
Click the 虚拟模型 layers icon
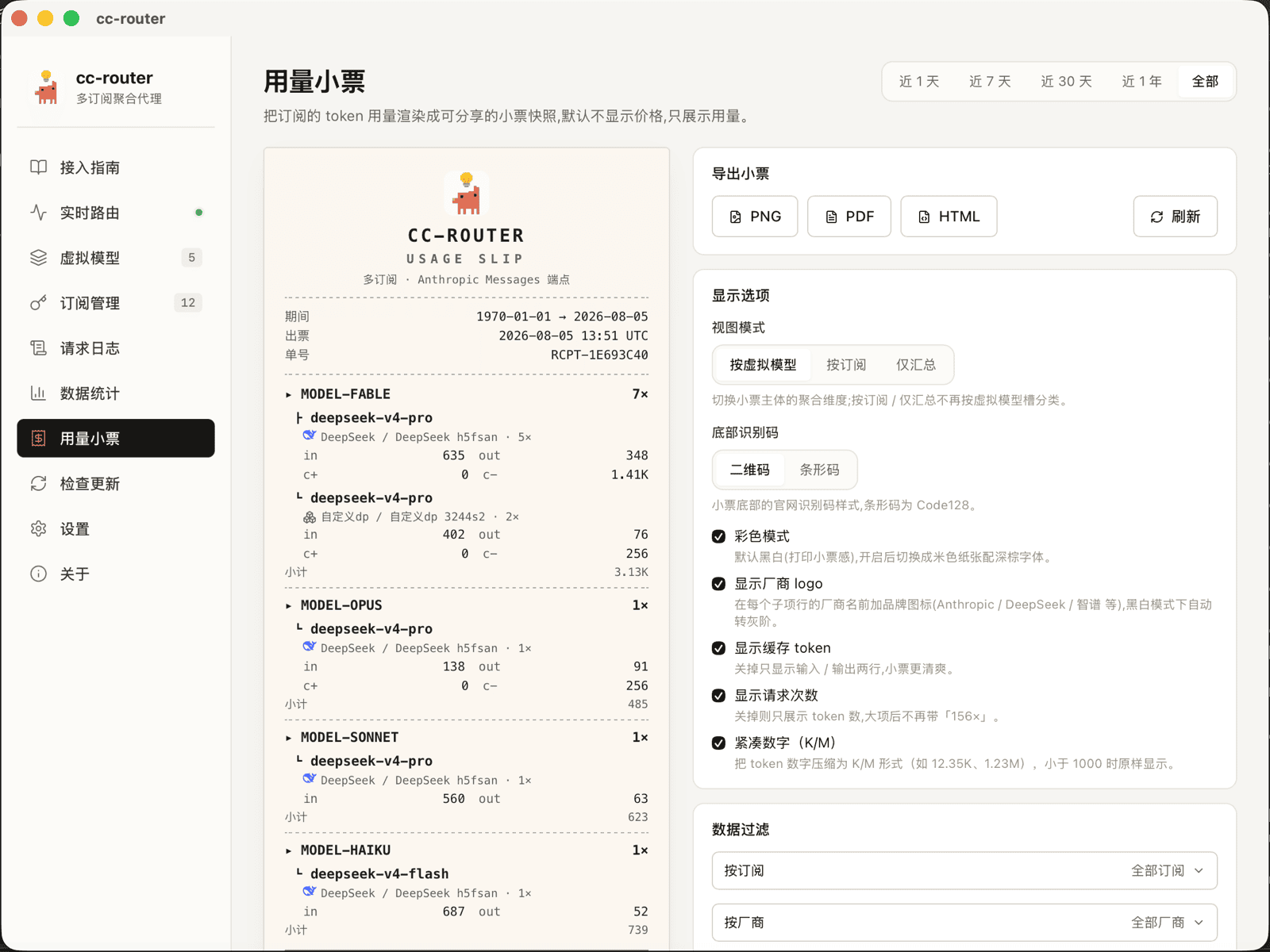coord(38,258)
